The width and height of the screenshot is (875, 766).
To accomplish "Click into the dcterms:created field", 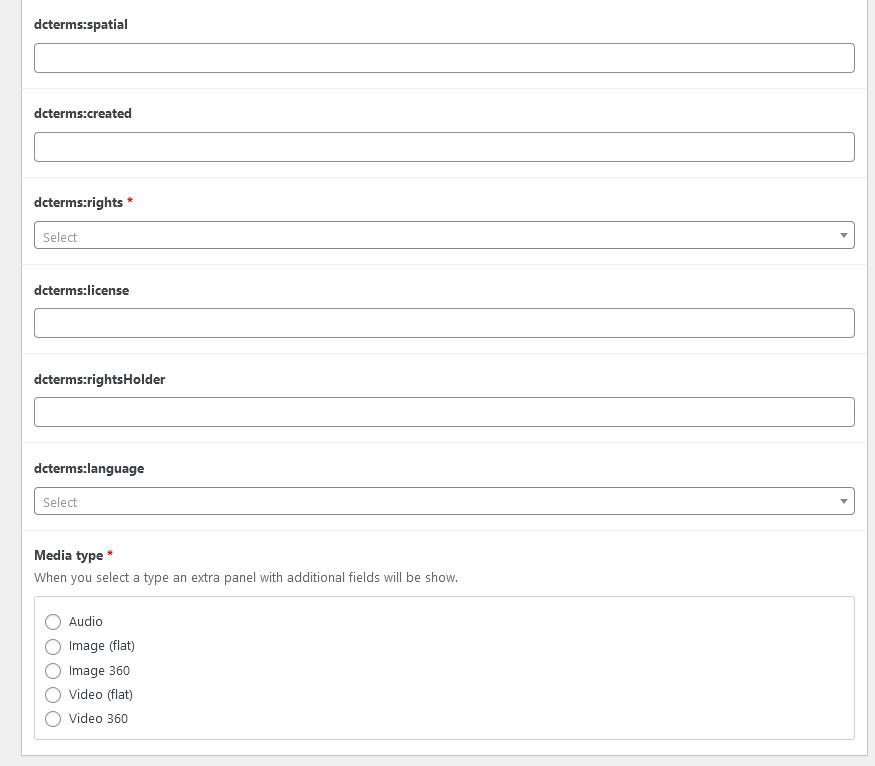I will point(444,147).
